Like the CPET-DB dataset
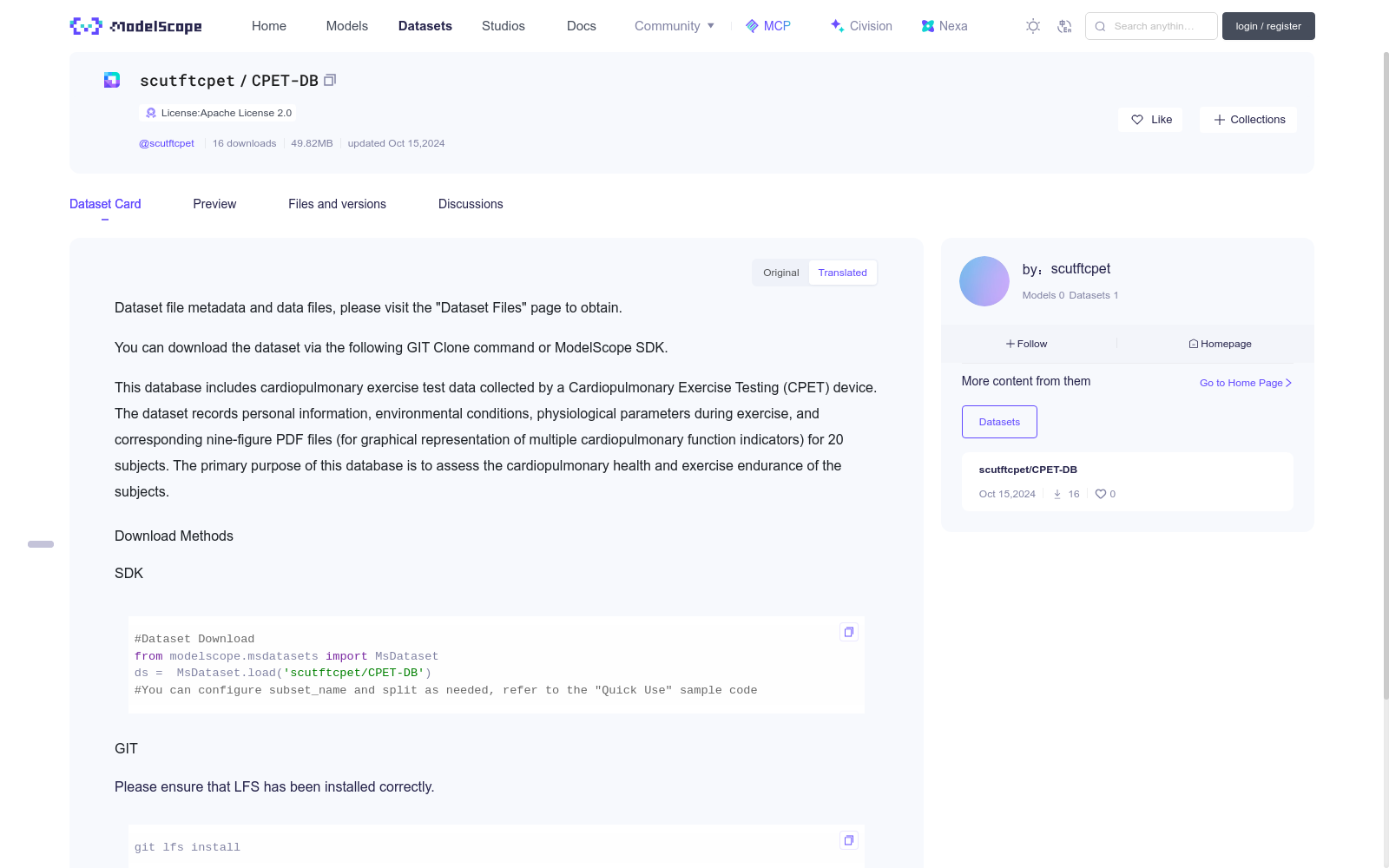1389x868 pixels. point(1151,120)
